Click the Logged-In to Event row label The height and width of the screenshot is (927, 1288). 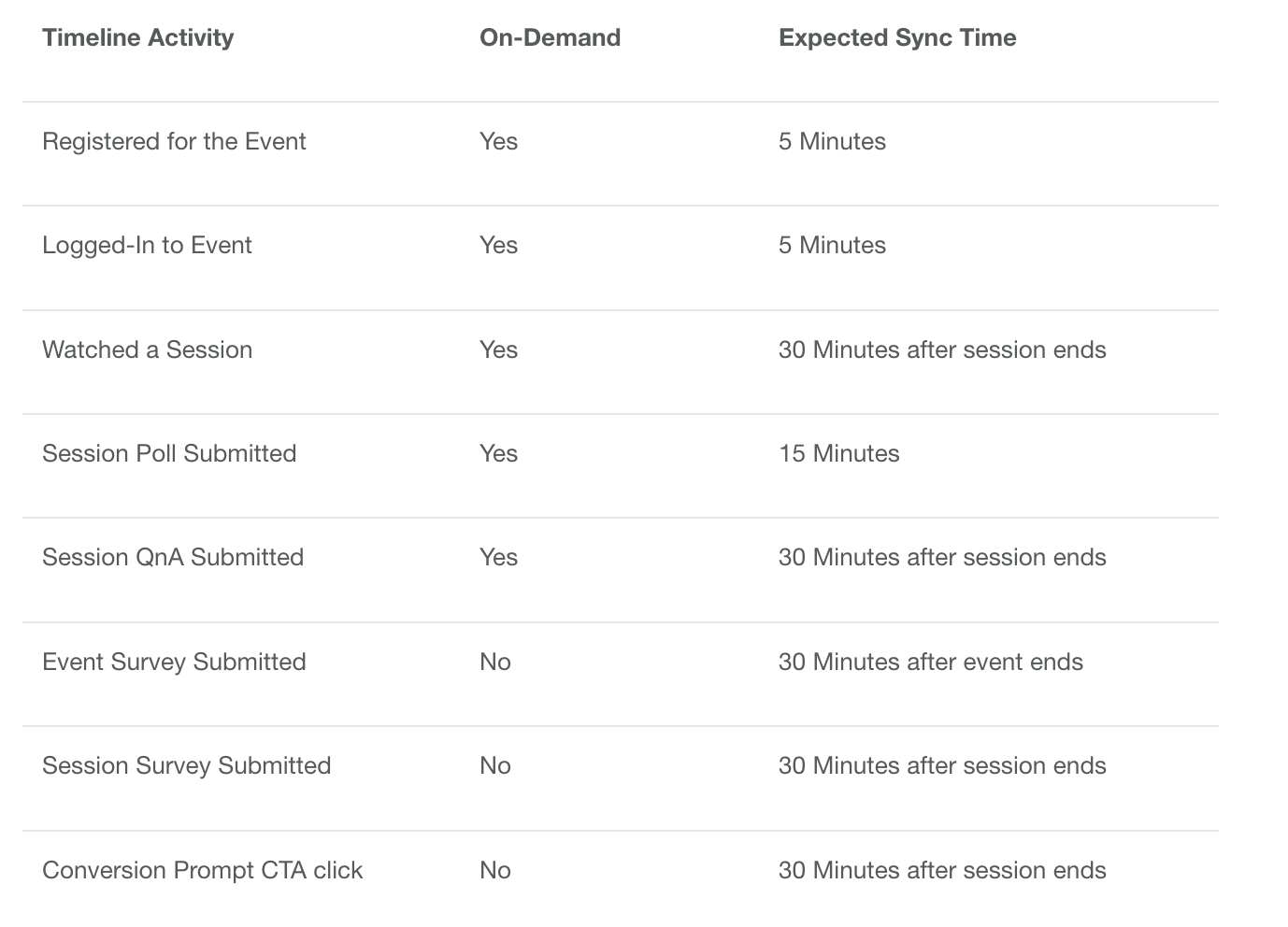click(x=147, y=245)
